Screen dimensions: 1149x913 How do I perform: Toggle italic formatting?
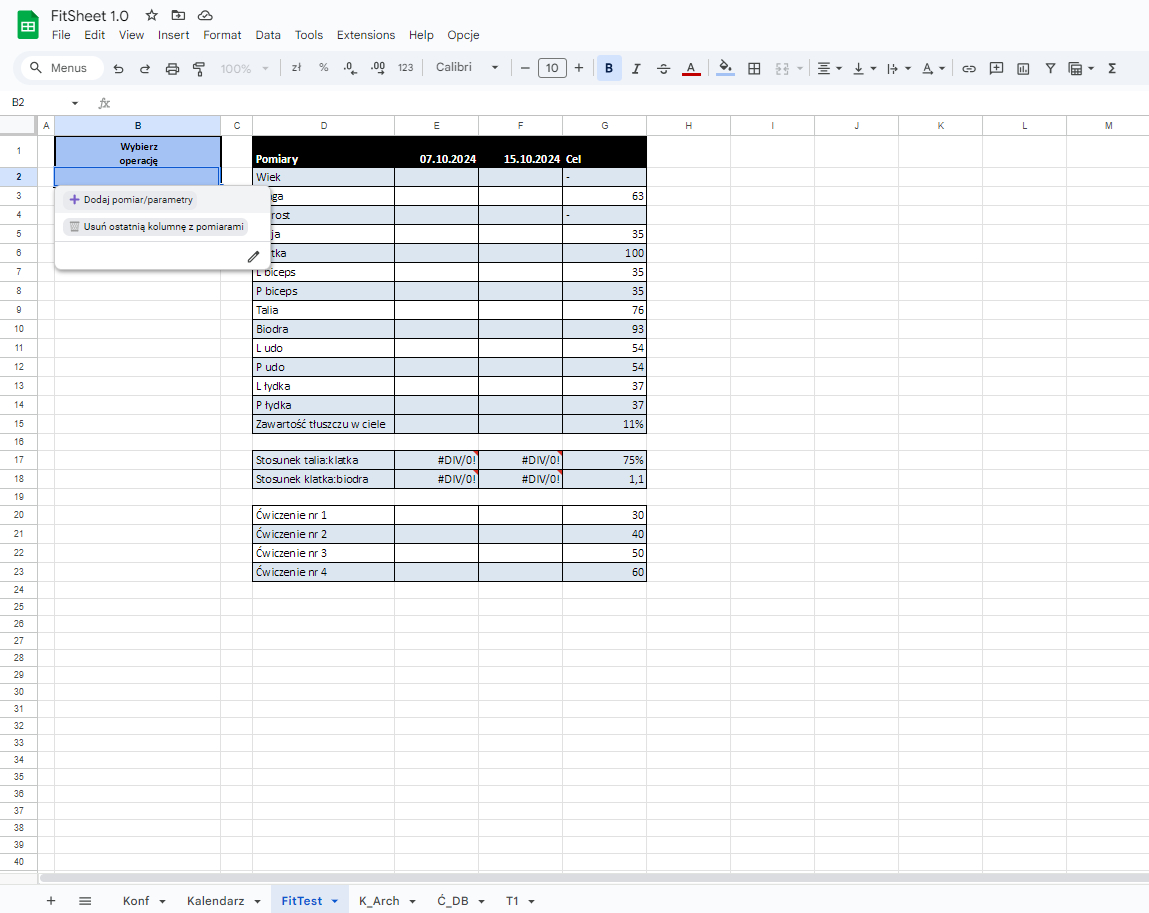pos(635,68)
